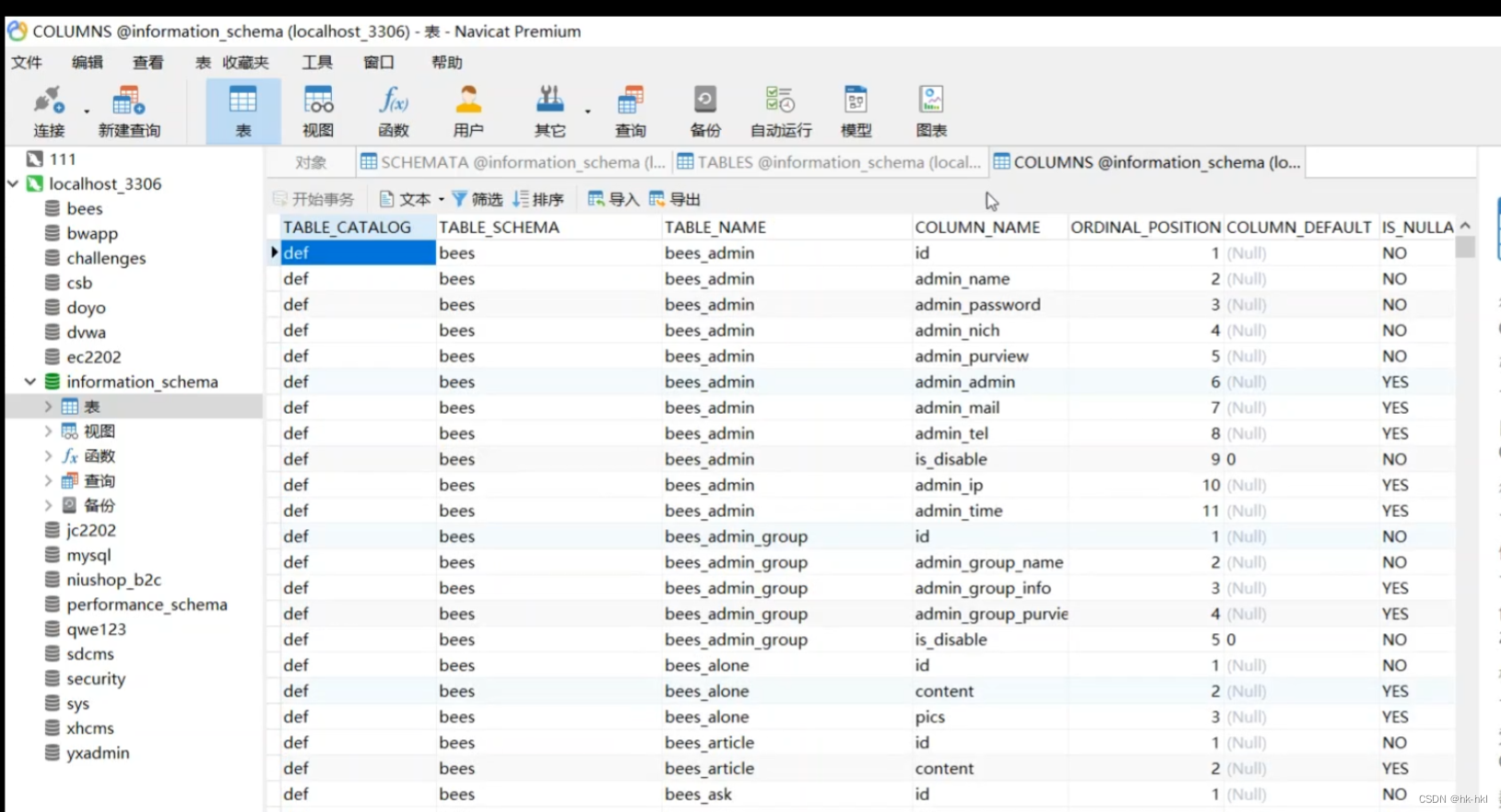Viewport: 1501px width, 812px height.
Task: Select the Table (表) toolbar icon
Action: [x=242, y=111]
